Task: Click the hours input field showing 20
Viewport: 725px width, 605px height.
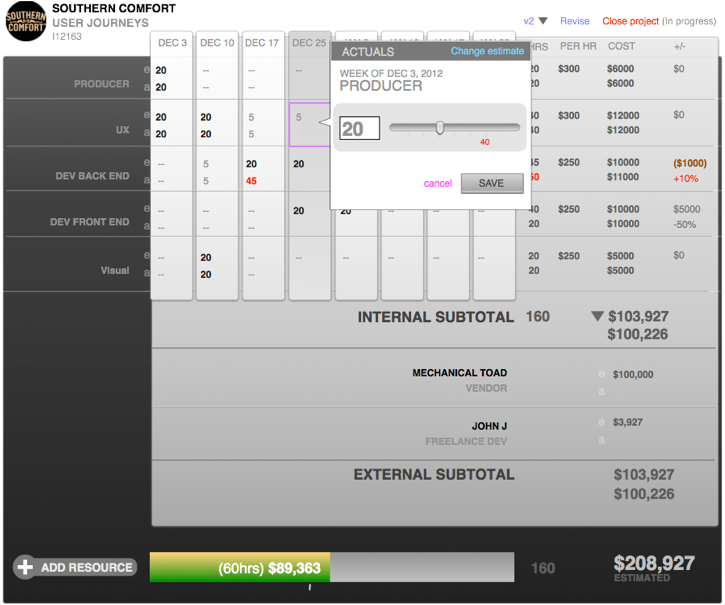Action: click(x=359, y=129)
